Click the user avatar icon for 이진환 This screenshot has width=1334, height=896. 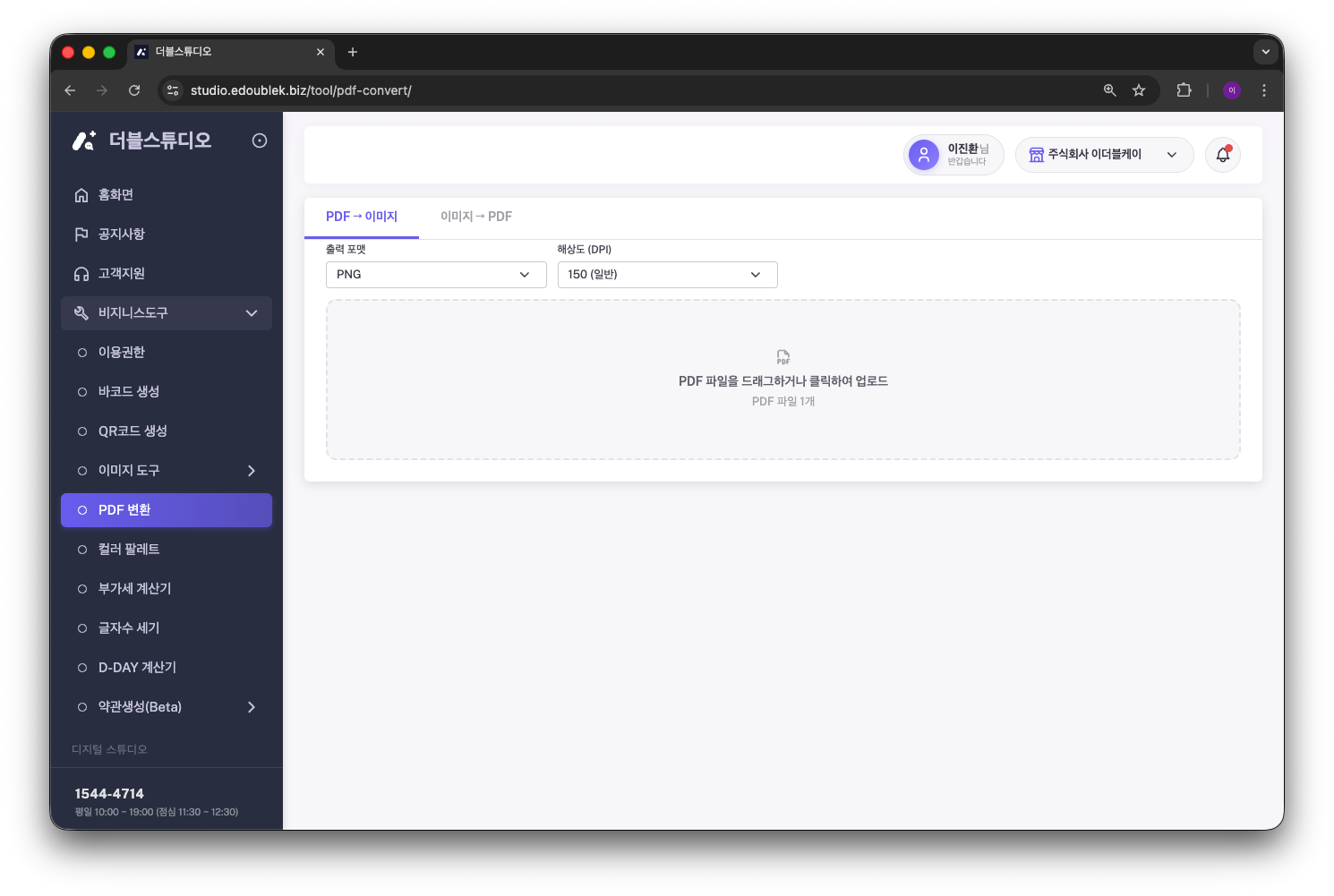(x=924, y=155)
